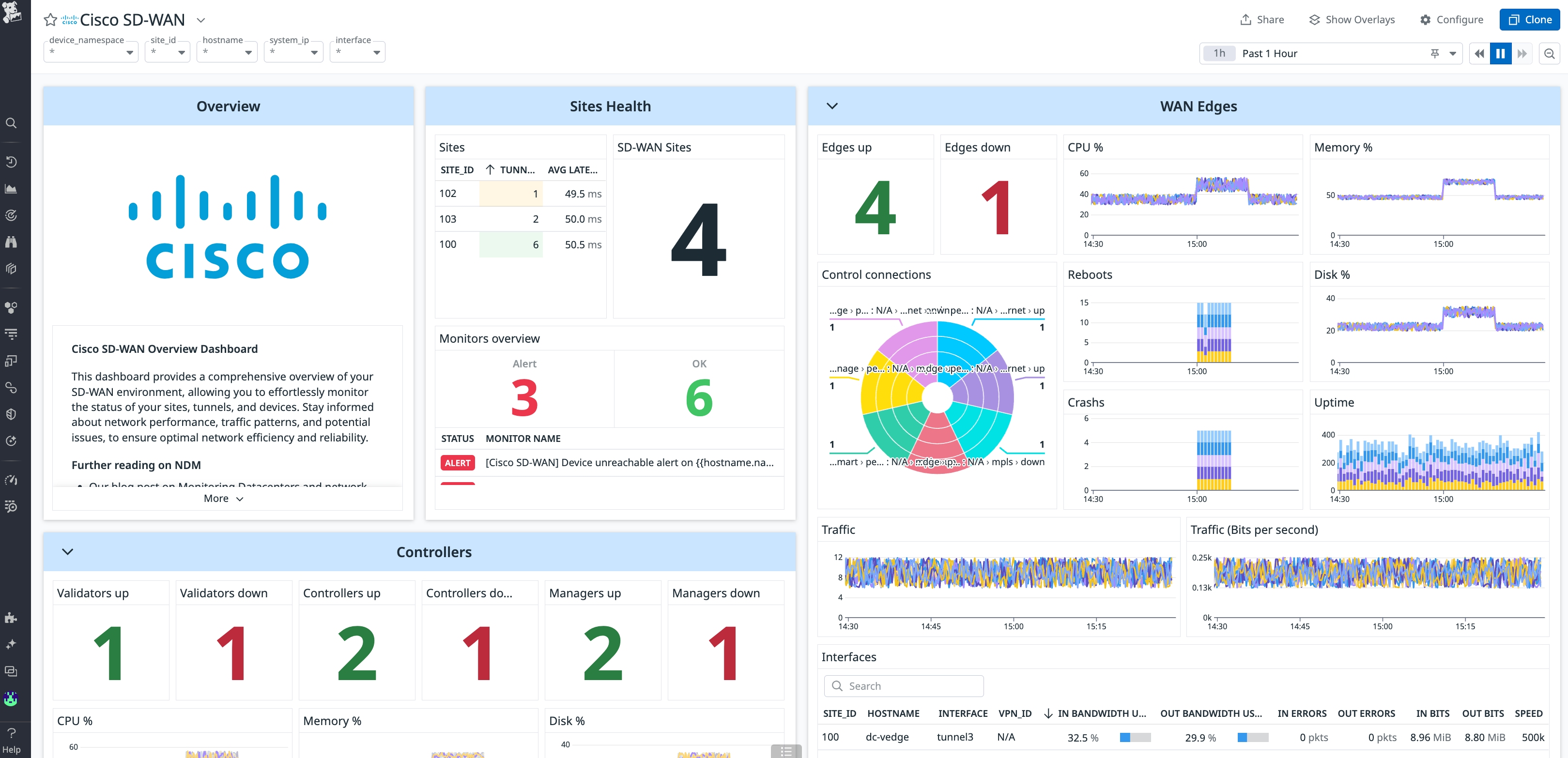Click Show Overlays in the top toolbar
The height and width of the screenshot is (758, 1568).
tap(1352, 19)
